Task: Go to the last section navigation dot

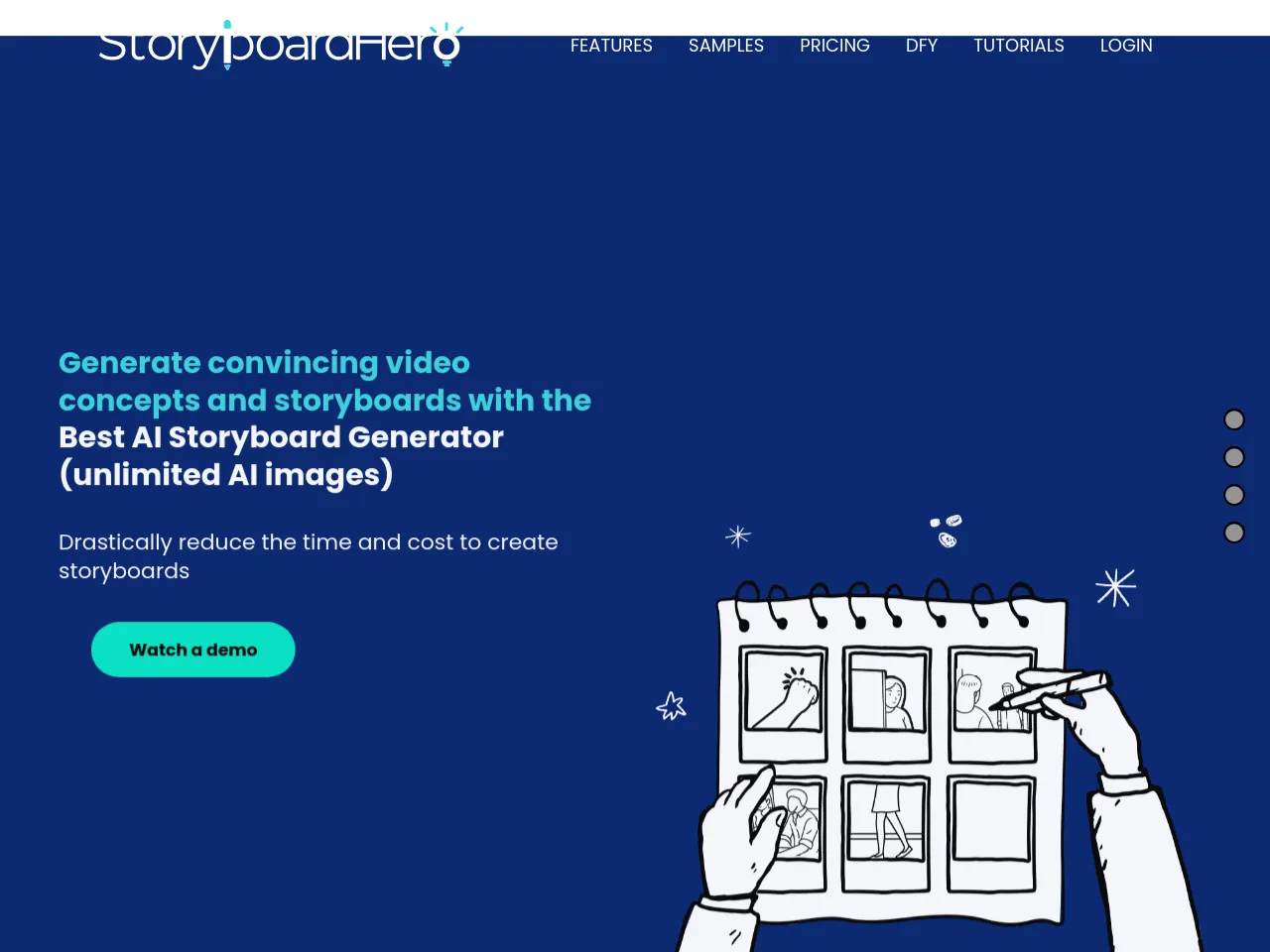Action: click(1234, 533)
